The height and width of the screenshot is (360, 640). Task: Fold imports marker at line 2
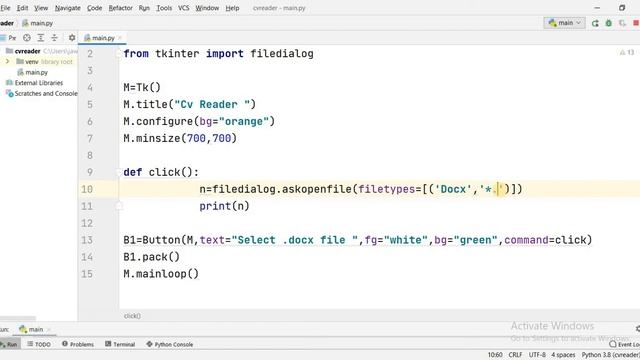[x=119, y=53]
